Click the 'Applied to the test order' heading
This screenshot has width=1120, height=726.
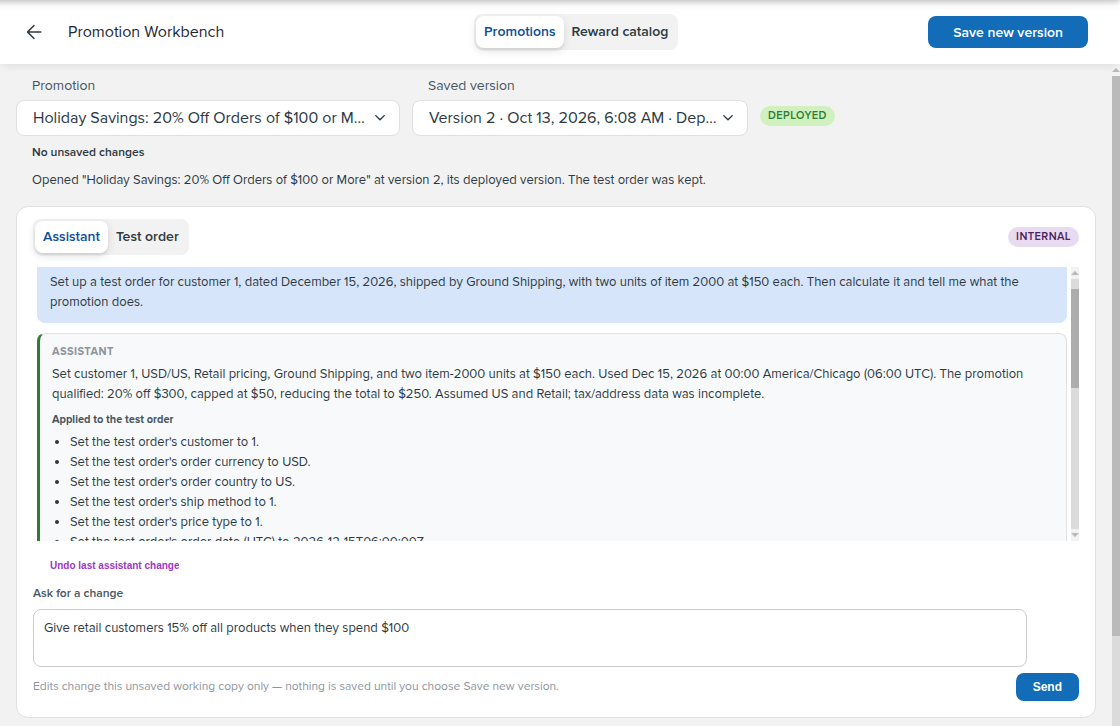pyautogui.click(x=112, y=419)
